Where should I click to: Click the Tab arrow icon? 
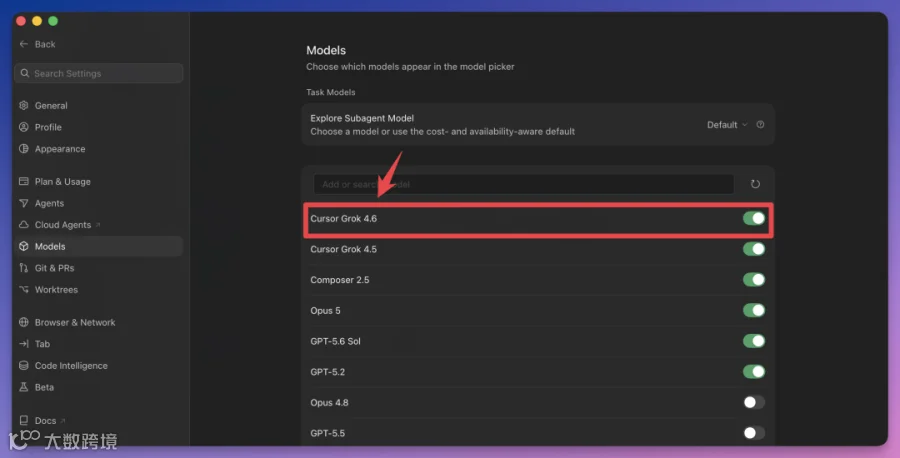[x=24, y=344]
